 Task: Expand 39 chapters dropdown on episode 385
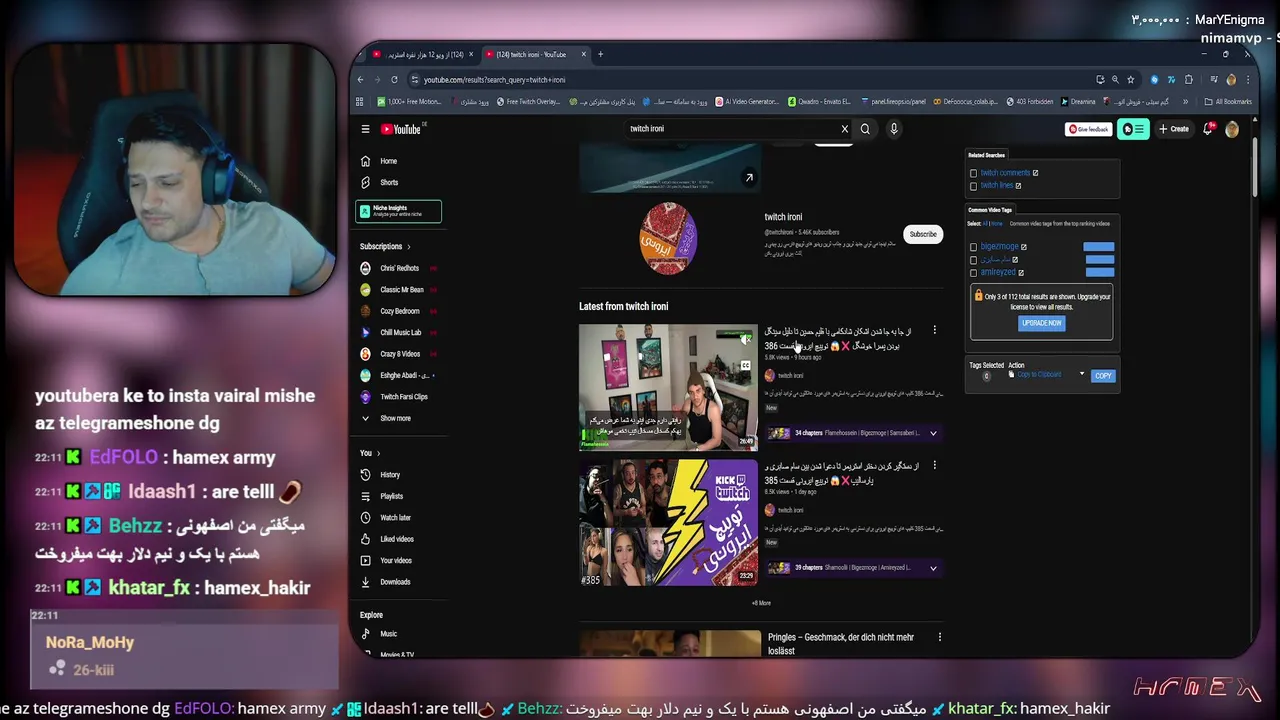pos(933,568)
